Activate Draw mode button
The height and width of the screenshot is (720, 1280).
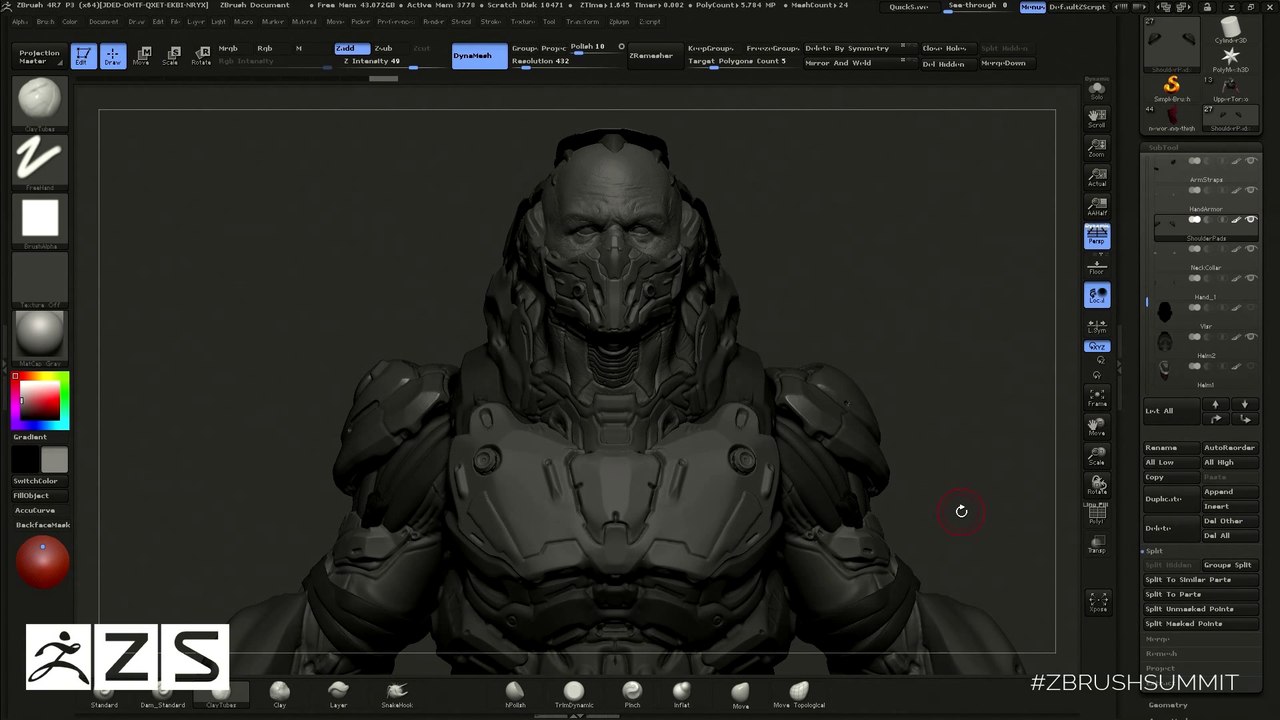(x=113, y=56)
